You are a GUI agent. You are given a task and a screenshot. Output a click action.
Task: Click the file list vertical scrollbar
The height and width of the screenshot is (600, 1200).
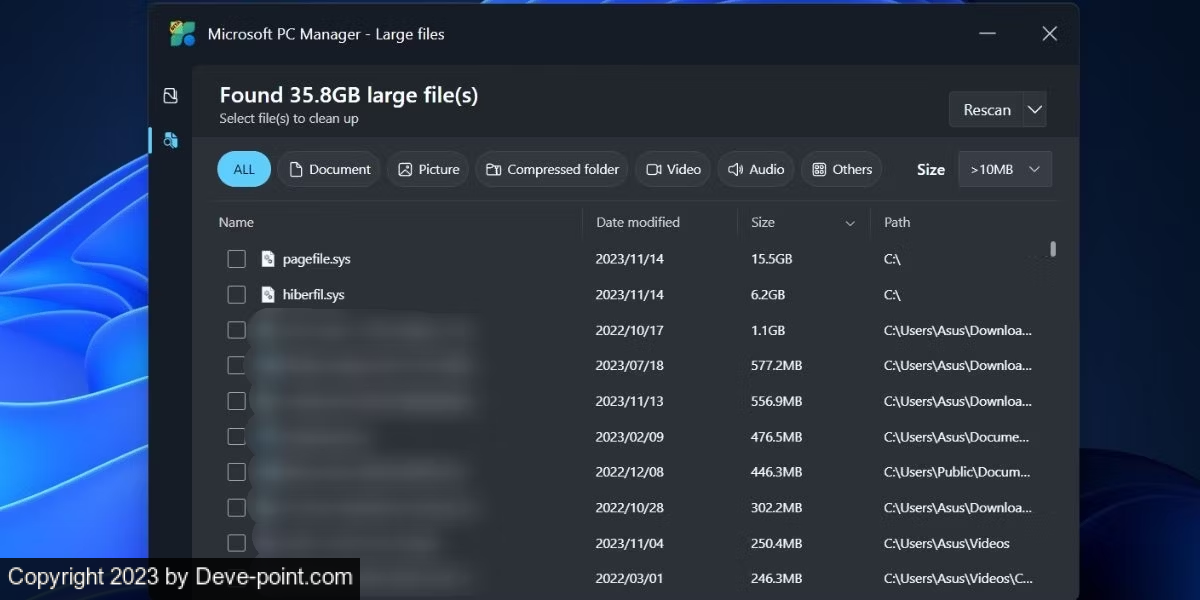(x=1053, y=248)
